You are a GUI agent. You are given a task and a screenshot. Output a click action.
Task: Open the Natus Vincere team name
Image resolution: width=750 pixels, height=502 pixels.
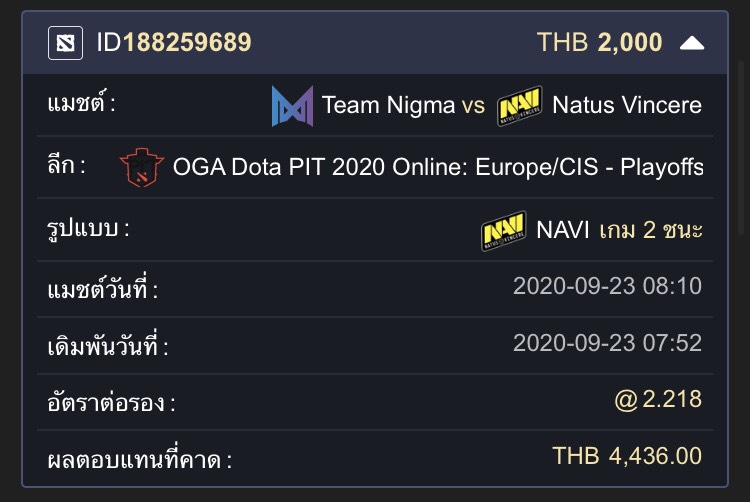[627, 105]
